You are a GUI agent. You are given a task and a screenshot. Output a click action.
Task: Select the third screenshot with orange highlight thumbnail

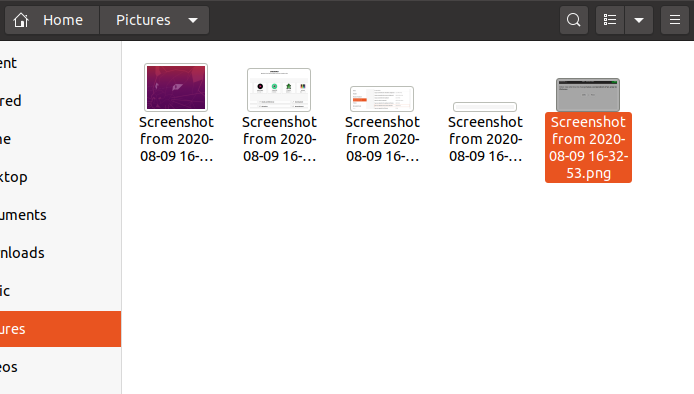[x=382, y=99]
